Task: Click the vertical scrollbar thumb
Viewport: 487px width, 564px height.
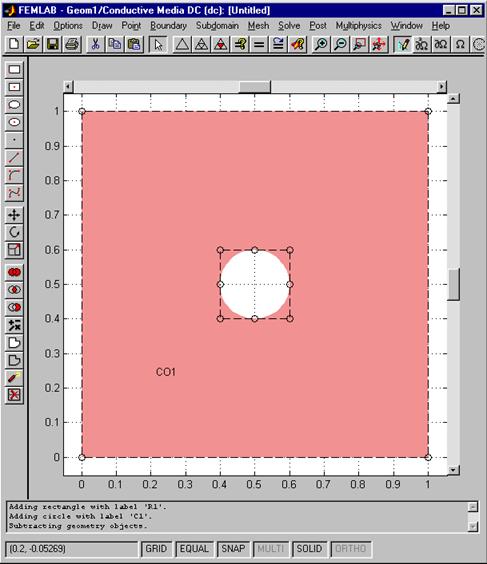Action: (453, 284)
